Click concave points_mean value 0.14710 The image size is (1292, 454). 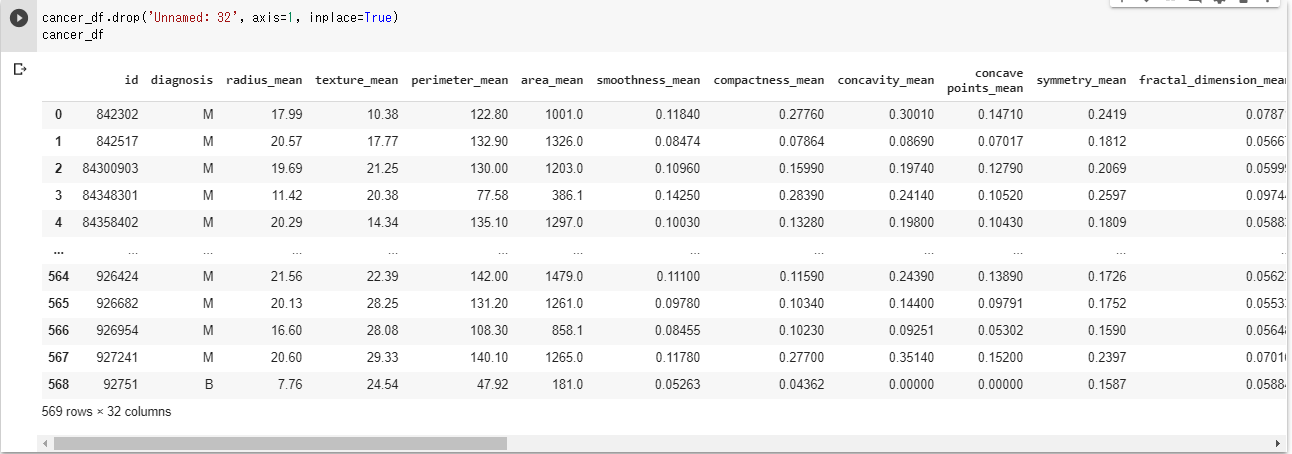[1001, 115]
